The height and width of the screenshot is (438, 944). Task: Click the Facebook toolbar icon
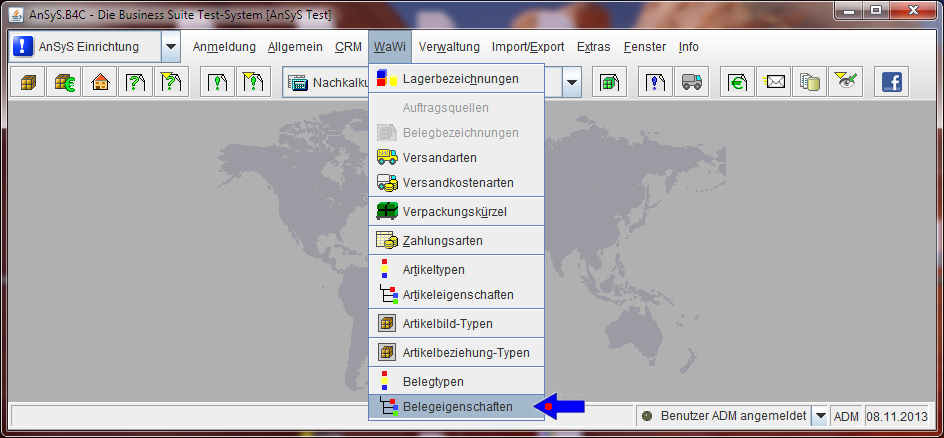tap(891, 83)
